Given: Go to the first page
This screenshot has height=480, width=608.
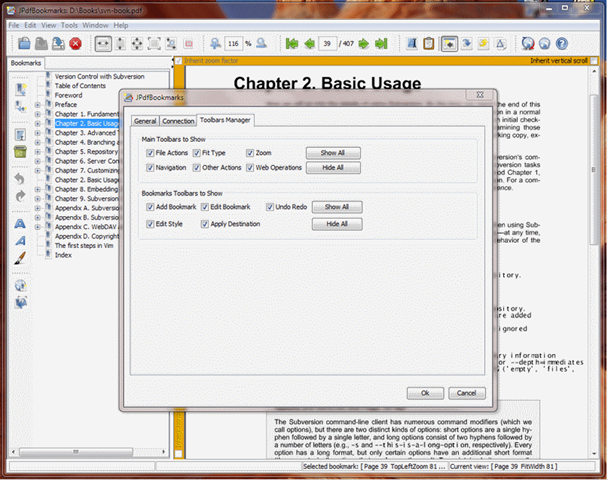Looking at the screenshot, I should [x=291, y=44].
